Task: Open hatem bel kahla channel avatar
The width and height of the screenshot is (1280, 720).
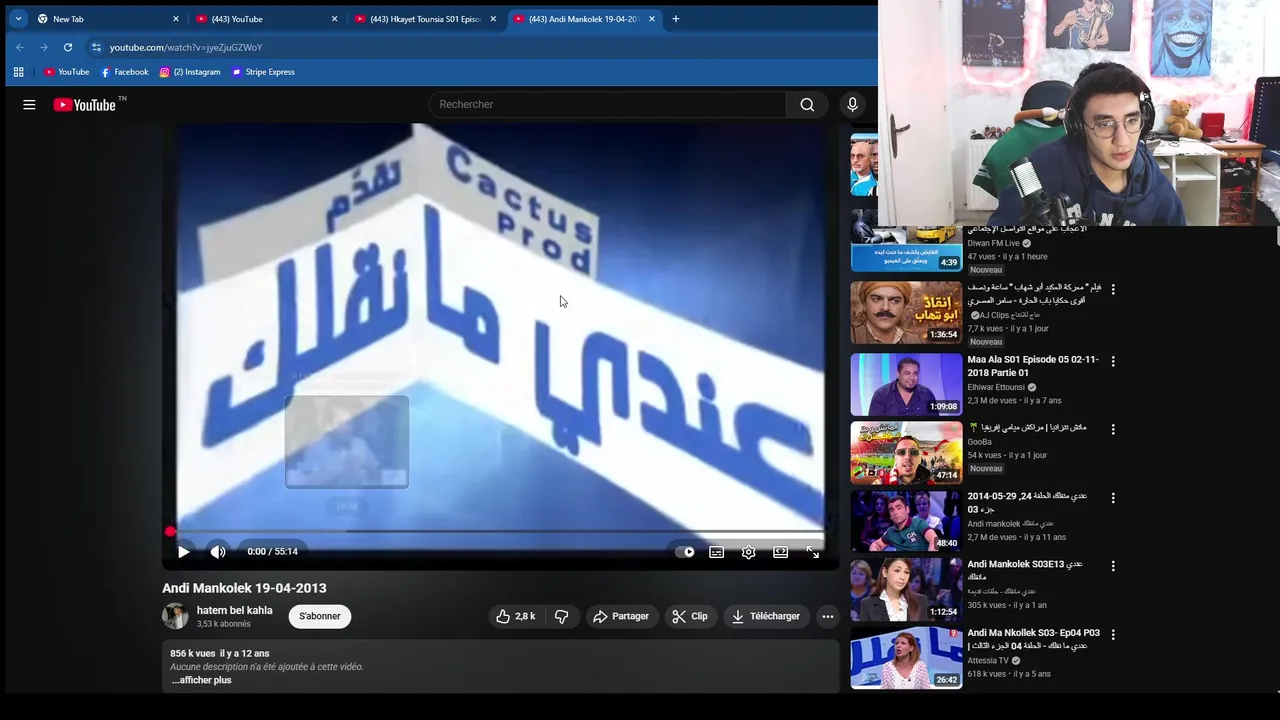Action: (x=175, y=617)
